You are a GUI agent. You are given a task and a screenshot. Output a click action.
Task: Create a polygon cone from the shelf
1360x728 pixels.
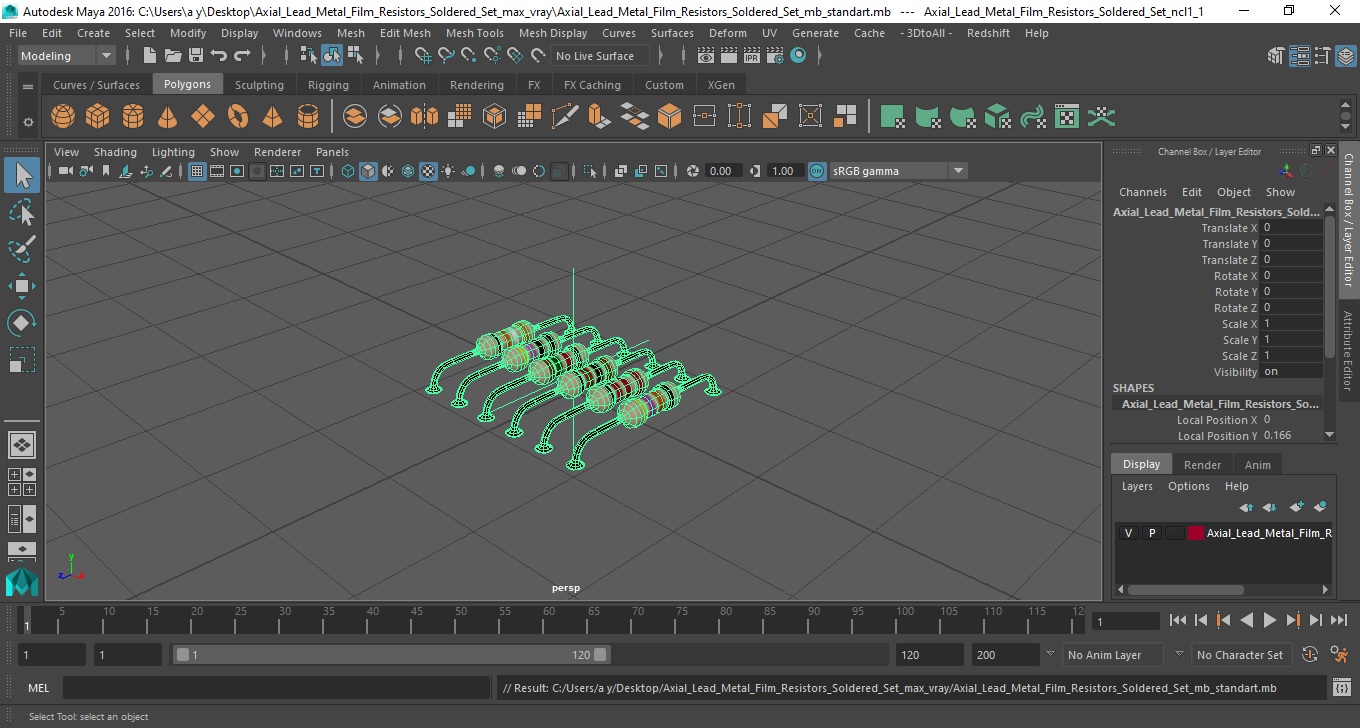[x=168, y=117]
